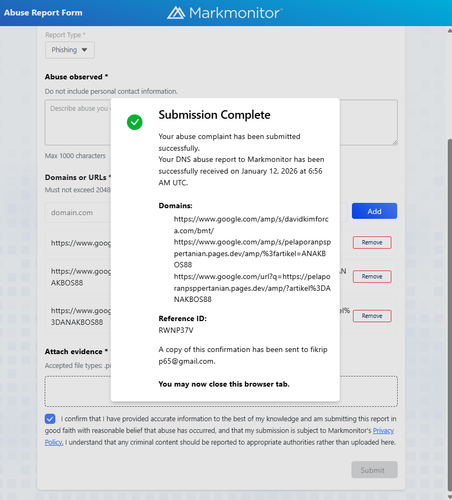Remove the URL row ending in AKBOS88
The image size is (452, 500).
tap(372, 276)
